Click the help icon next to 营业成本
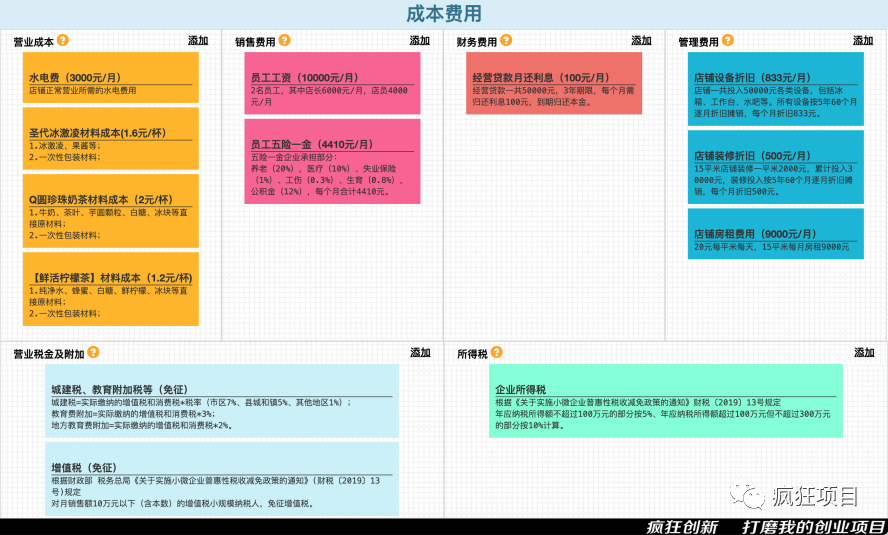This screenshot has height=535, width=888. pyautogui.click(x=63, y=41)
